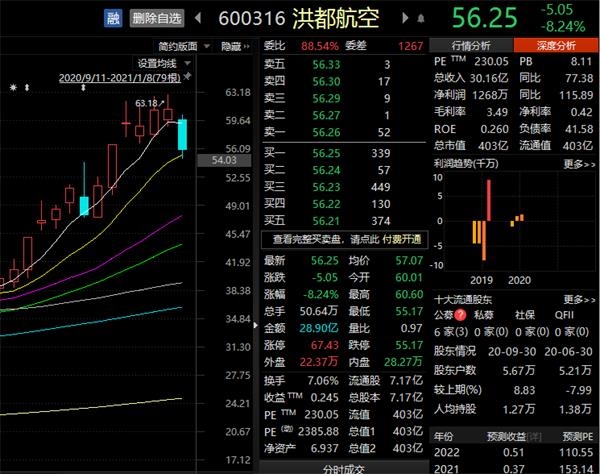Viewport: 600px width, 474px height.
Task: Open the 简约版面 layout dropdown
Action: (184, 47)
